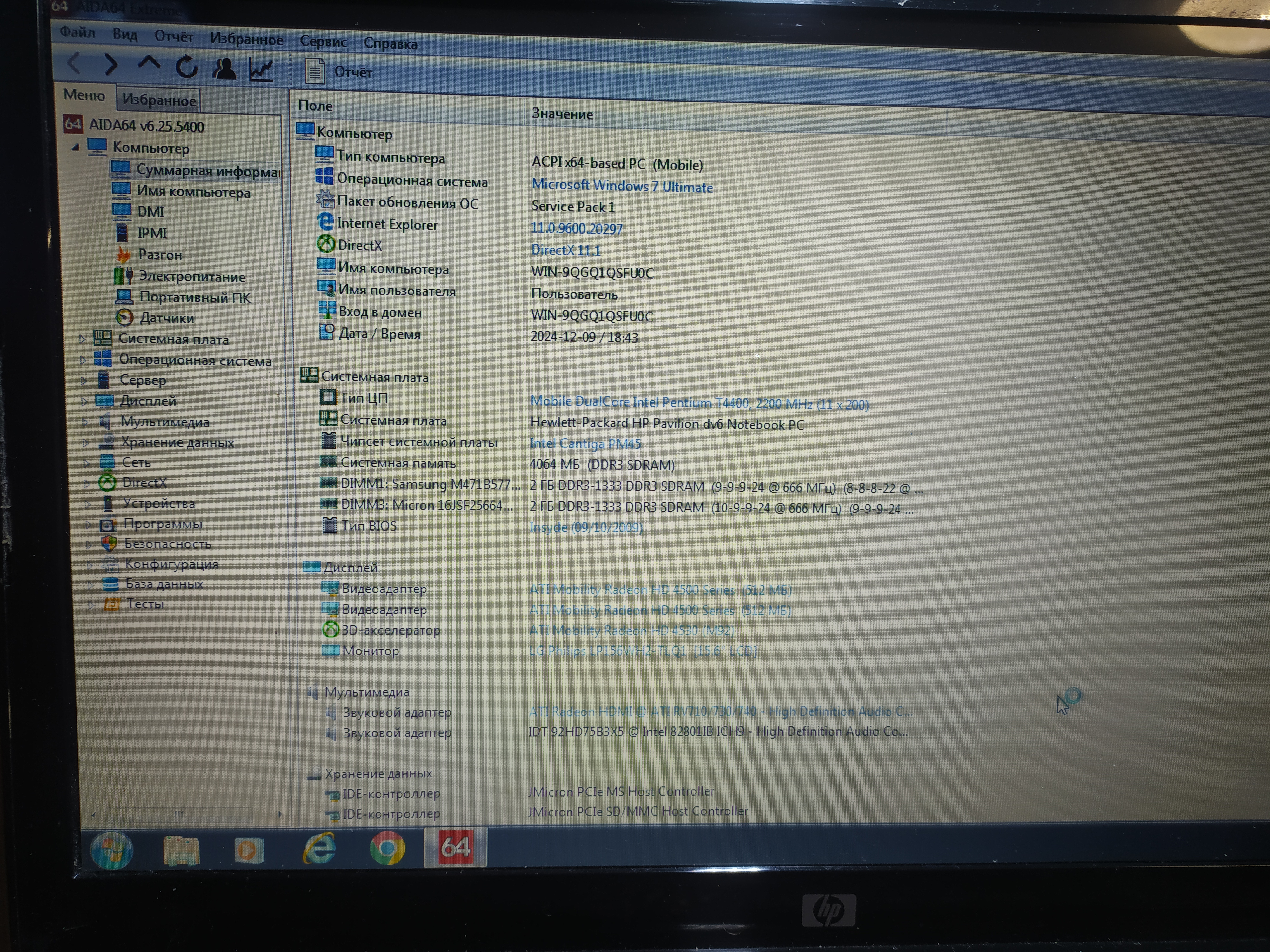Viewport: 1270px width, 952px height.
Task: Open the Избранное menu in menu bar
Action: (246, 39)
